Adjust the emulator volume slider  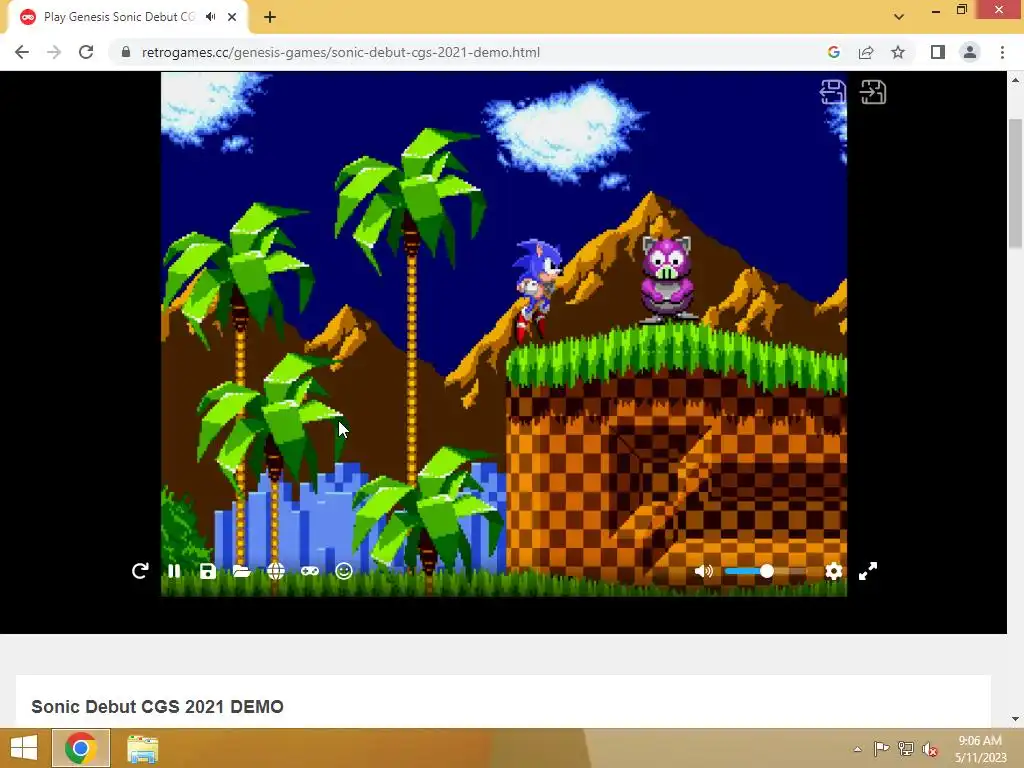coord(765,571)
